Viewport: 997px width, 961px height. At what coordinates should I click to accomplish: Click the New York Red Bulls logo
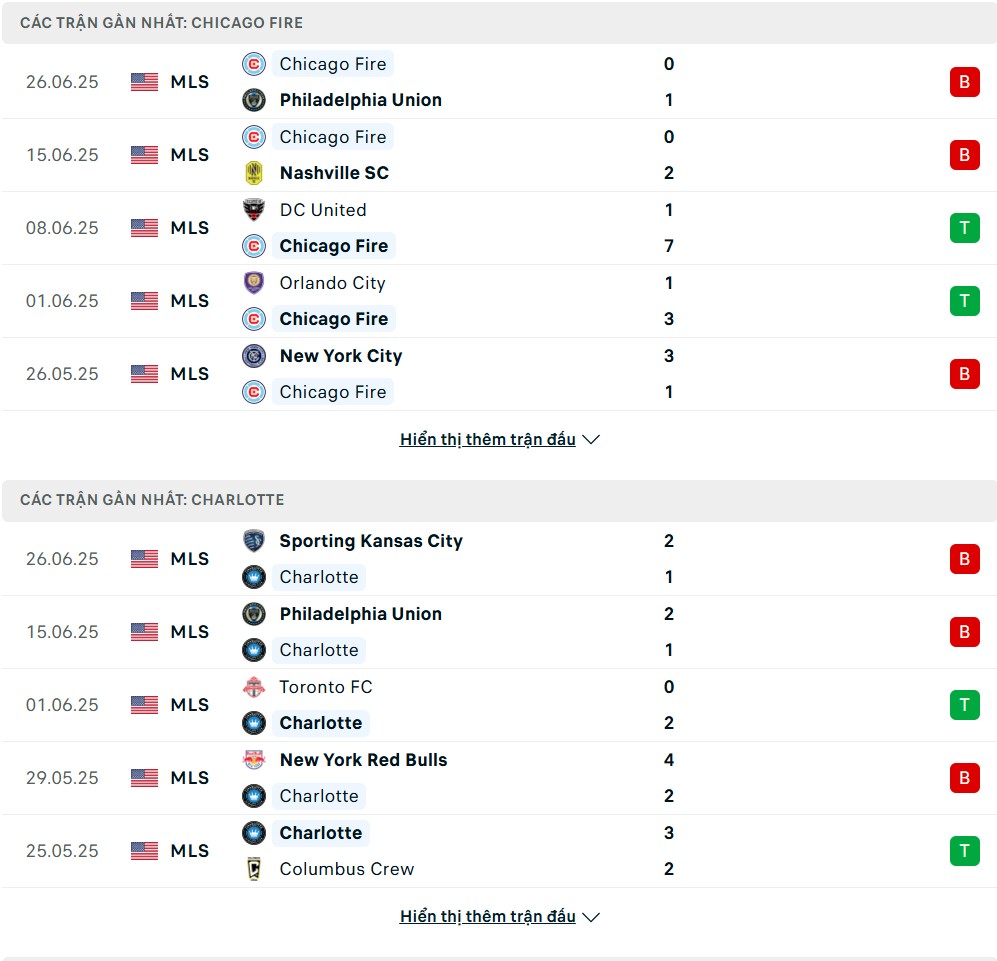[x=254, y=760]
